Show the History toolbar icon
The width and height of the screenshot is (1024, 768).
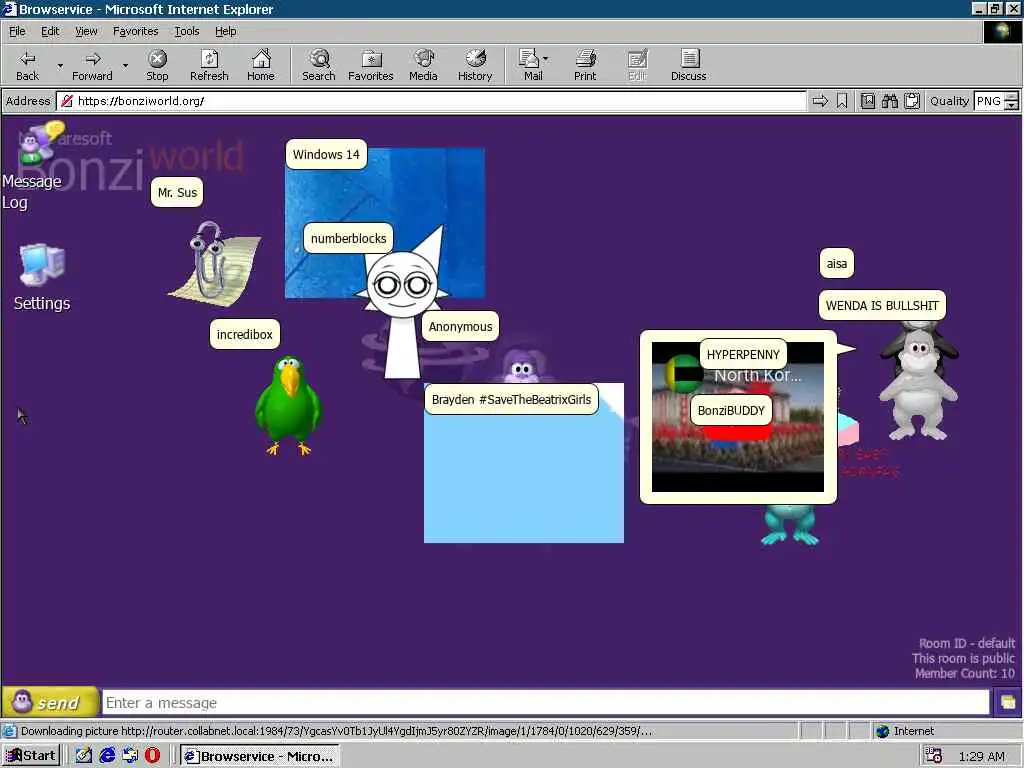(x=475, y=66)
